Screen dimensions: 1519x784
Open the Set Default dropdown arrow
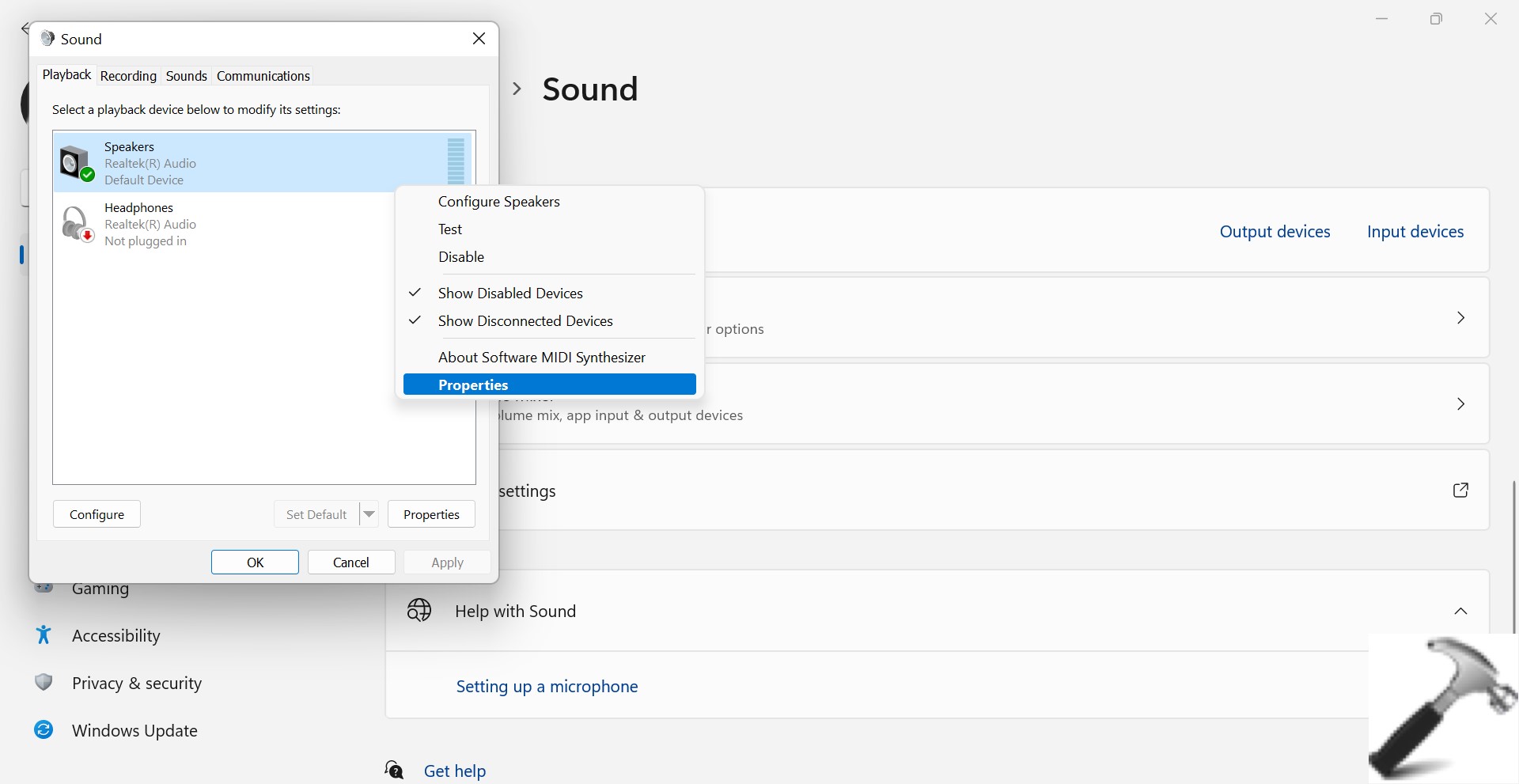click(x=369, y=514)
